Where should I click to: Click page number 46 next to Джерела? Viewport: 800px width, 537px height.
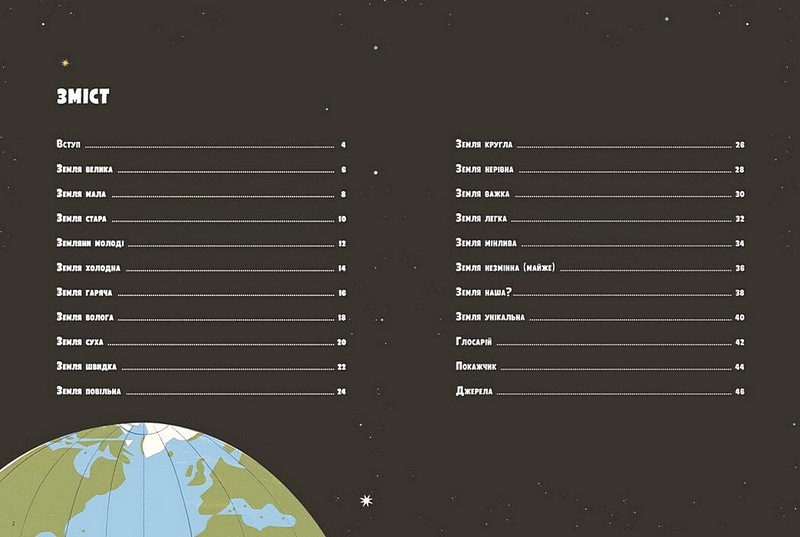click(x=740, y=391)
